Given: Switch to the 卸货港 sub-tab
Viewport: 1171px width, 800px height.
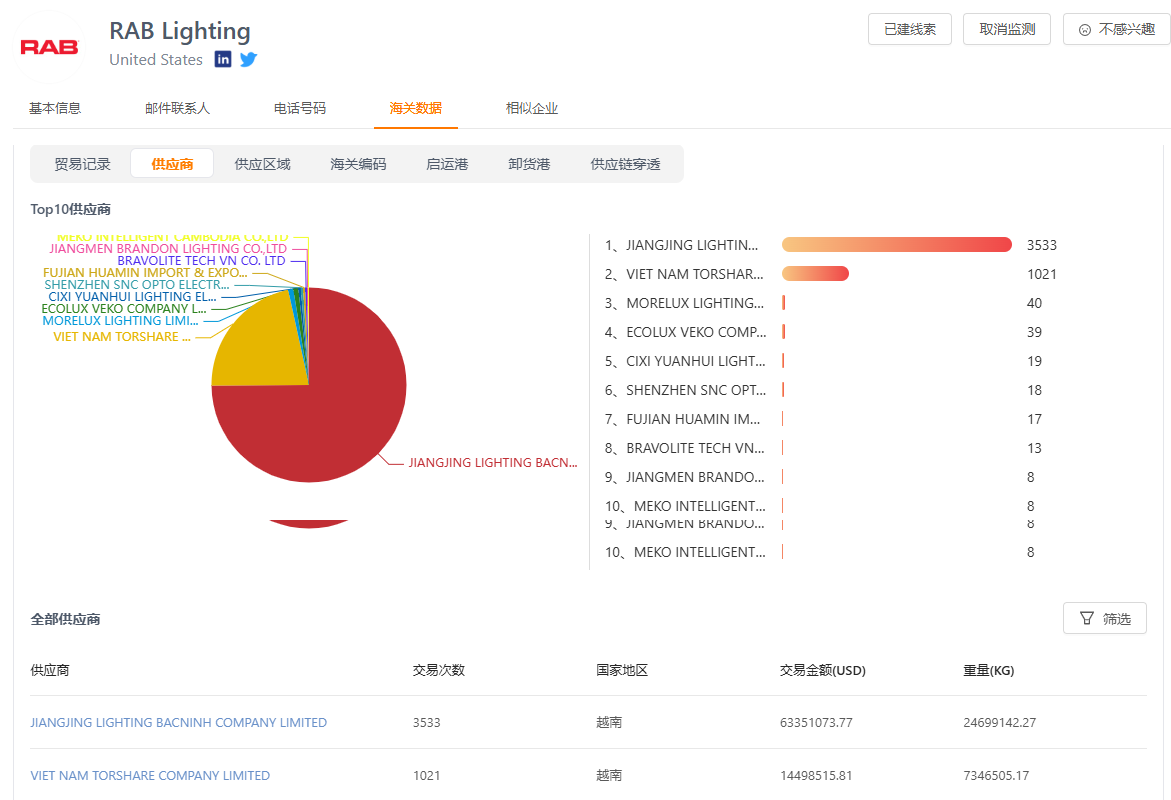Looking at the screenshot, I should pyautogui.click(x=529, y=164).
